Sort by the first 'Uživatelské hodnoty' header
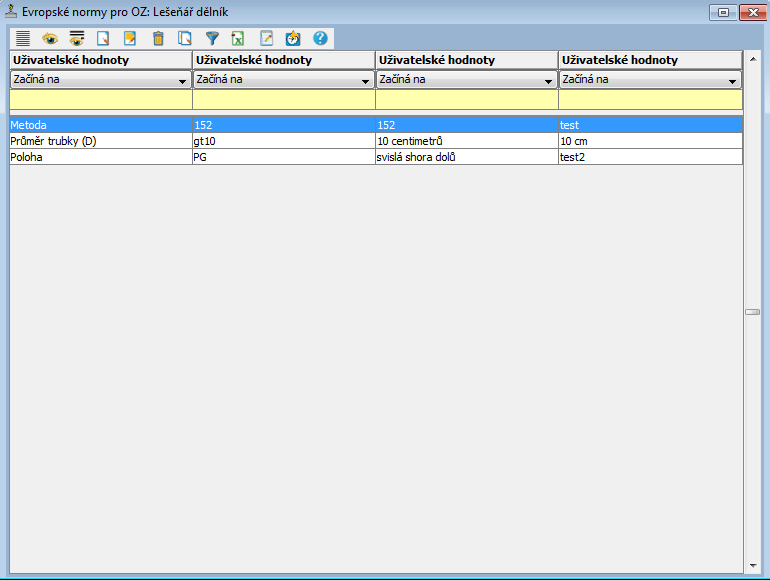770x580 pixels. pyautogui.click(x=100, y=60)
